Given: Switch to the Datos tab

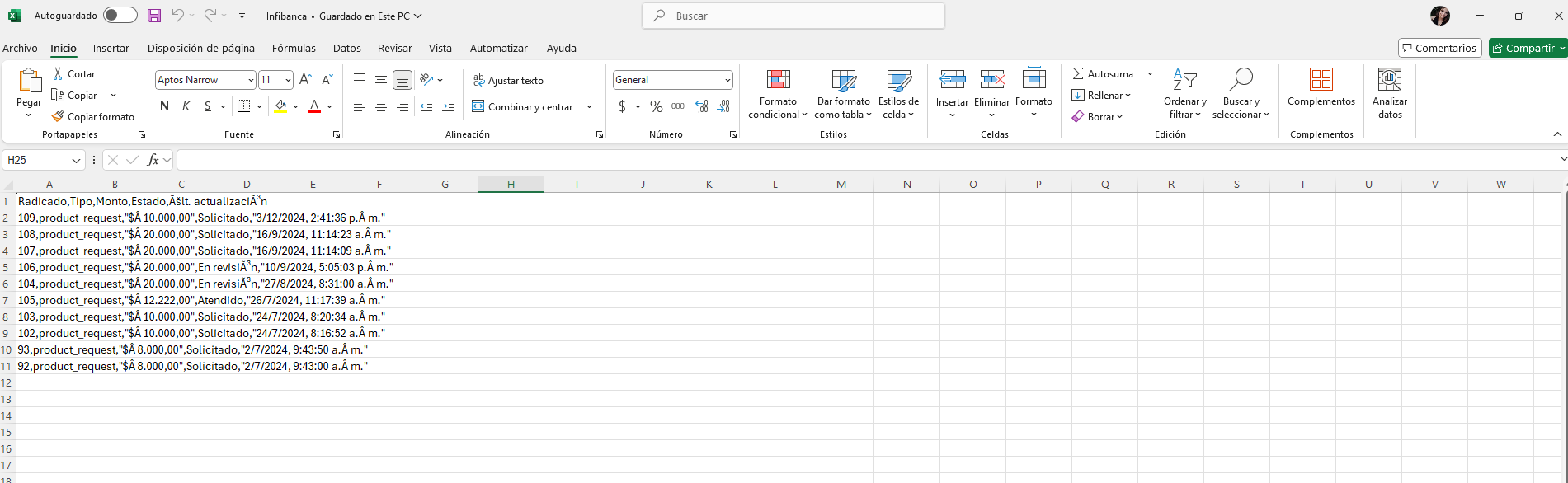Looking at the screenshot, I should [347, 48].
